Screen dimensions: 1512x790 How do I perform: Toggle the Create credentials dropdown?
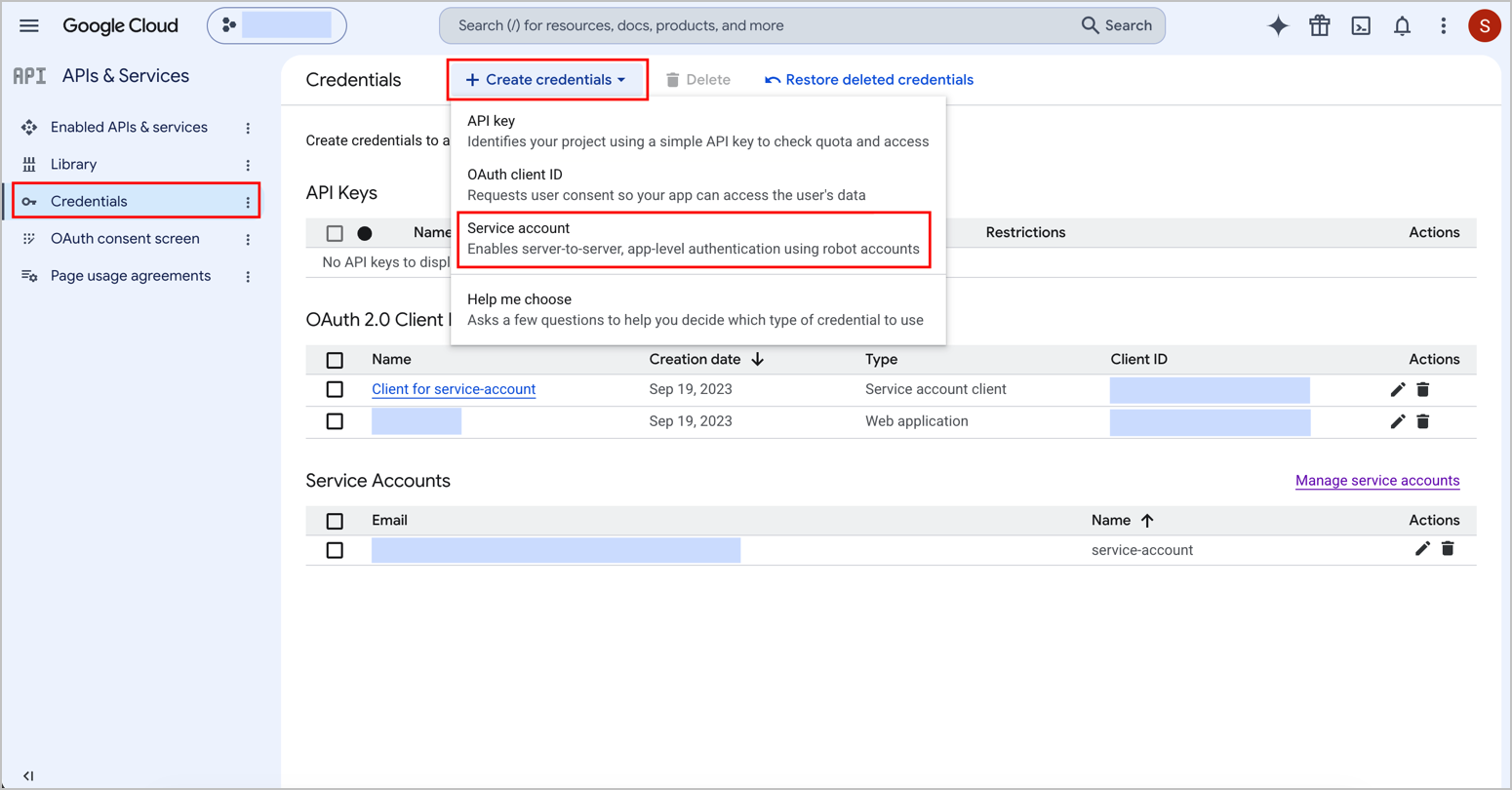pos(547,80)
